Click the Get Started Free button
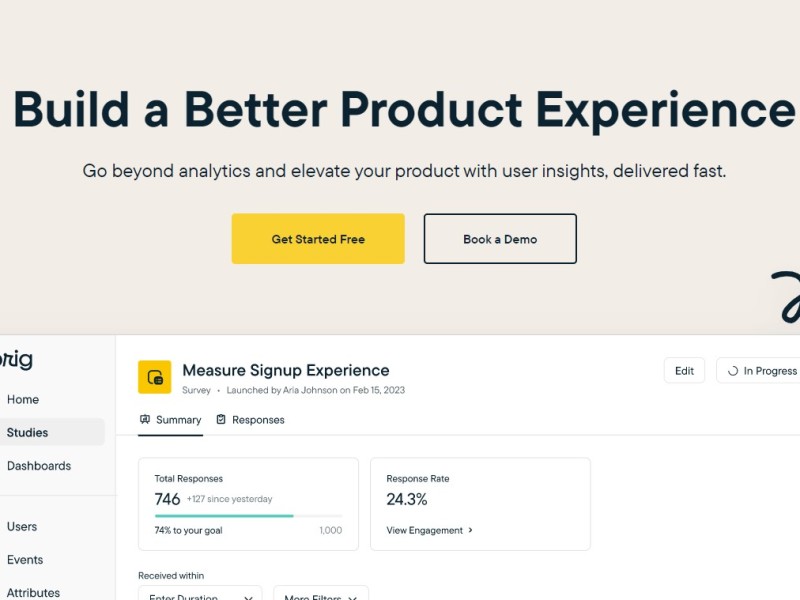 (318, 239)
